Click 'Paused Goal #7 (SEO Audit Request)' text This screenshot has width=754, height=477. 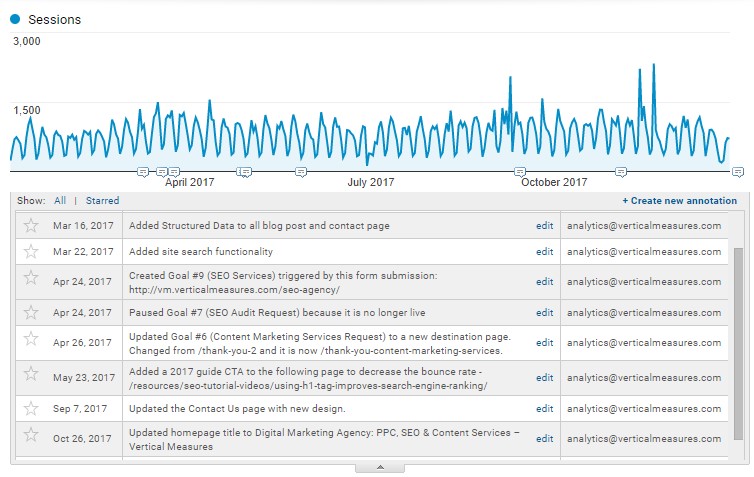[277, 313]
